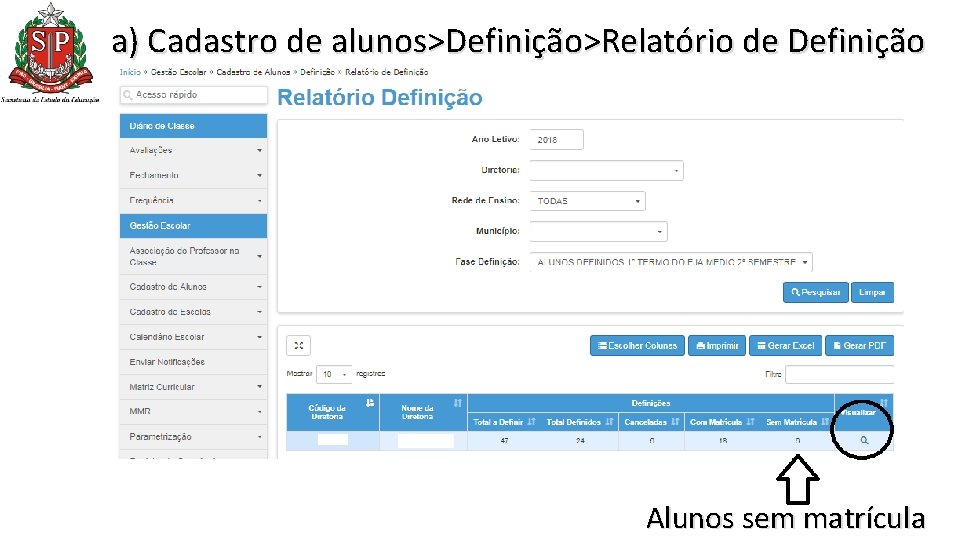Viewport: 960px width, 540px height.
Task: Select the Gestão Escolar section
Action: pos(193,225)
